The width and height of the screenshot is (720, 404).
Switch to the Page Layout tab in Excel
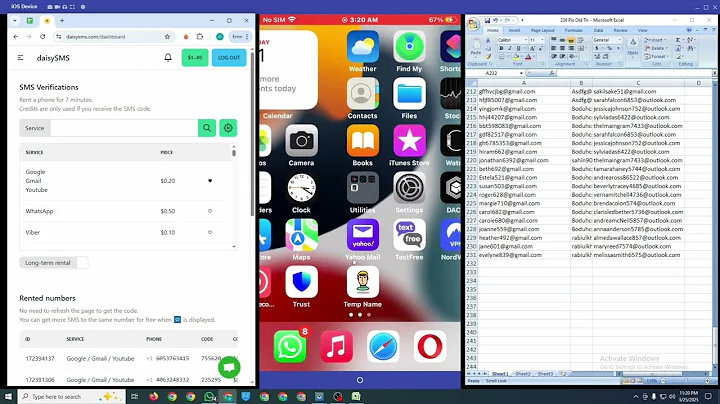pos(542,30)
